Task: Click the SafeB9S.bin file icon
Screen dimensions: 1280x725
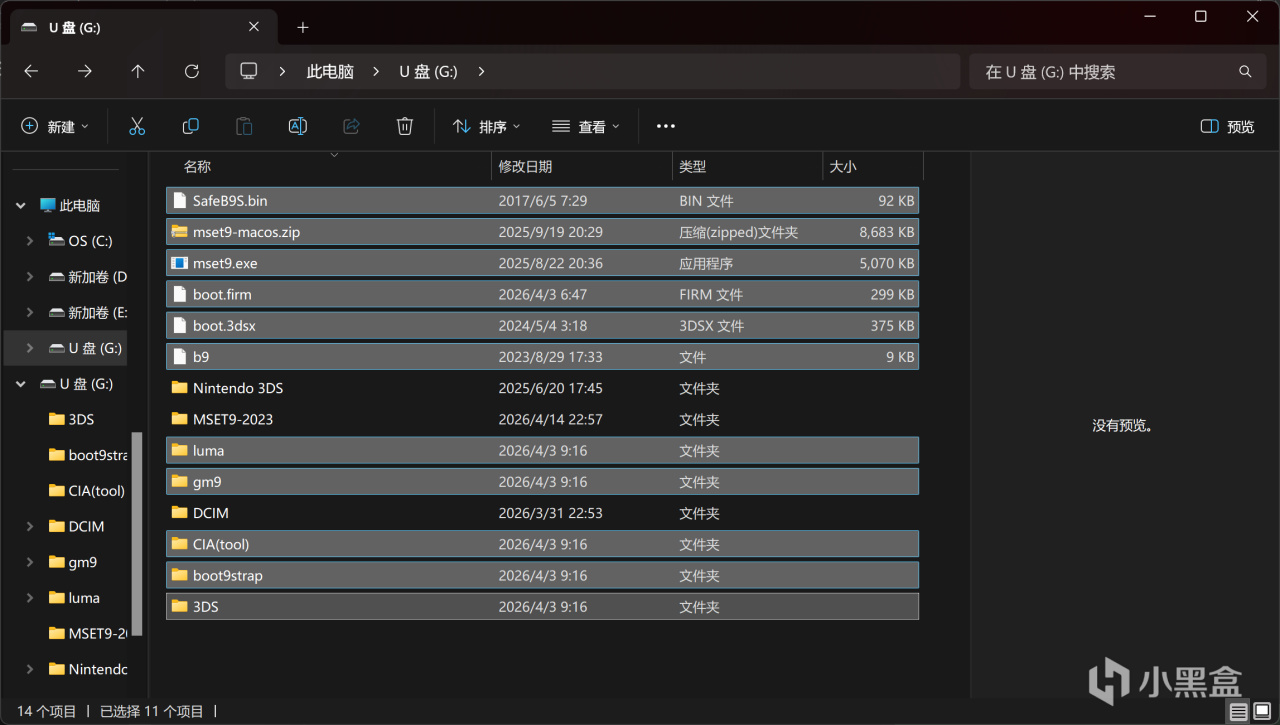Action: pyautogui.click(x=179, y=200)
